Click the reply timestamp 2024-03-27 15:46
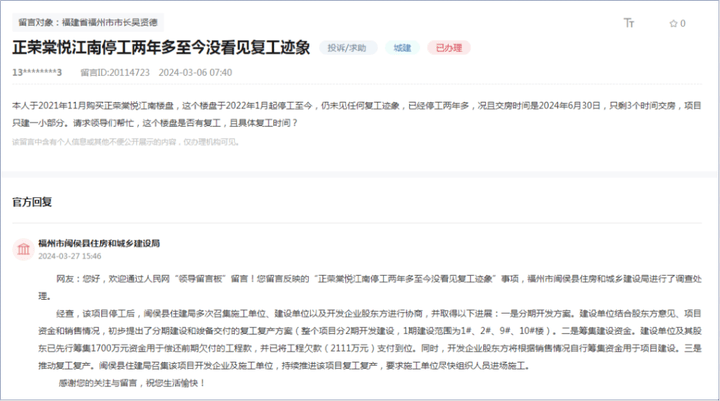 point(69,256)
